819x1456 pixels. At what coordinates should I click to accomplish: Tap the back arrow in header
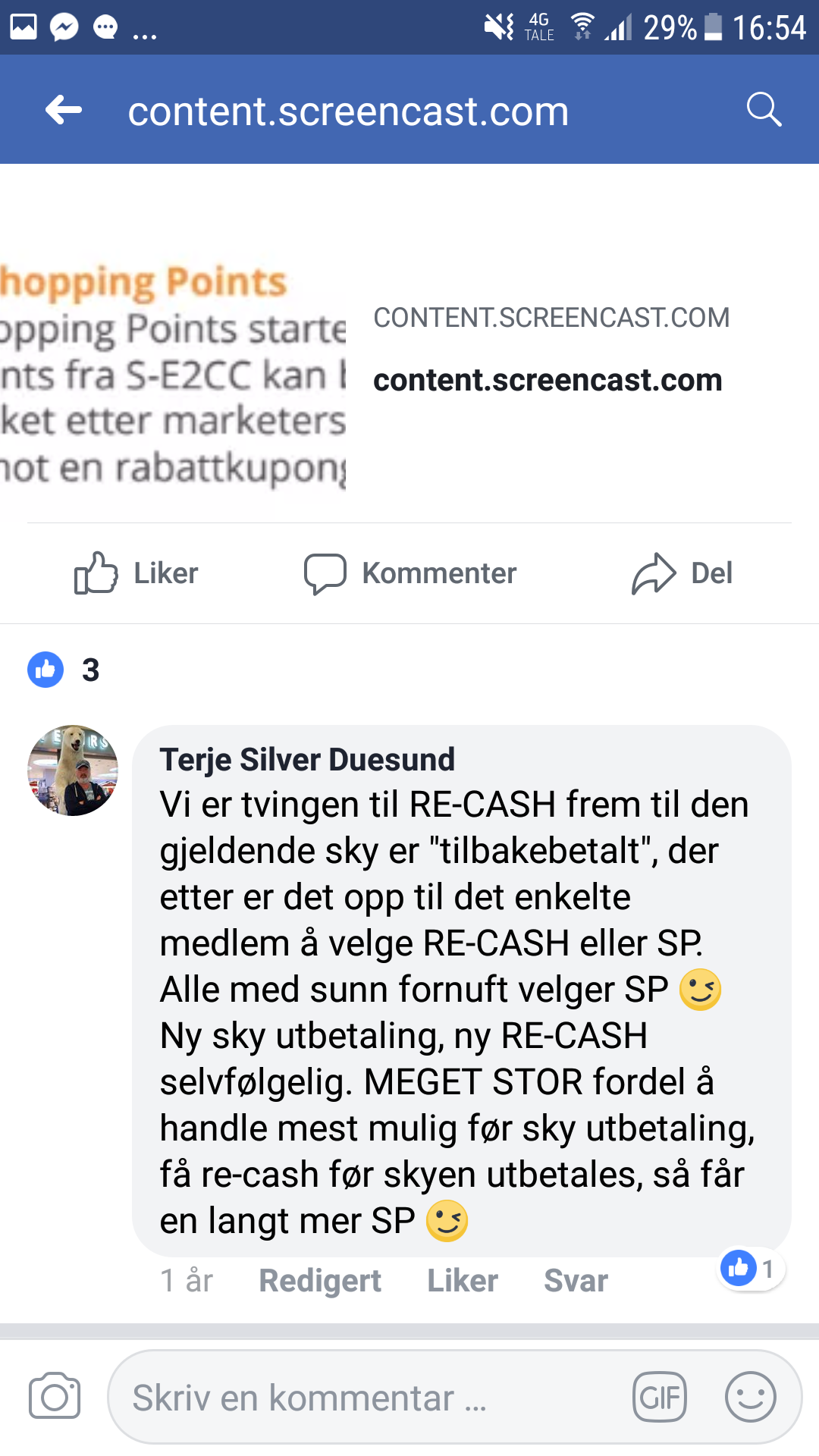(x=64, y=111)
